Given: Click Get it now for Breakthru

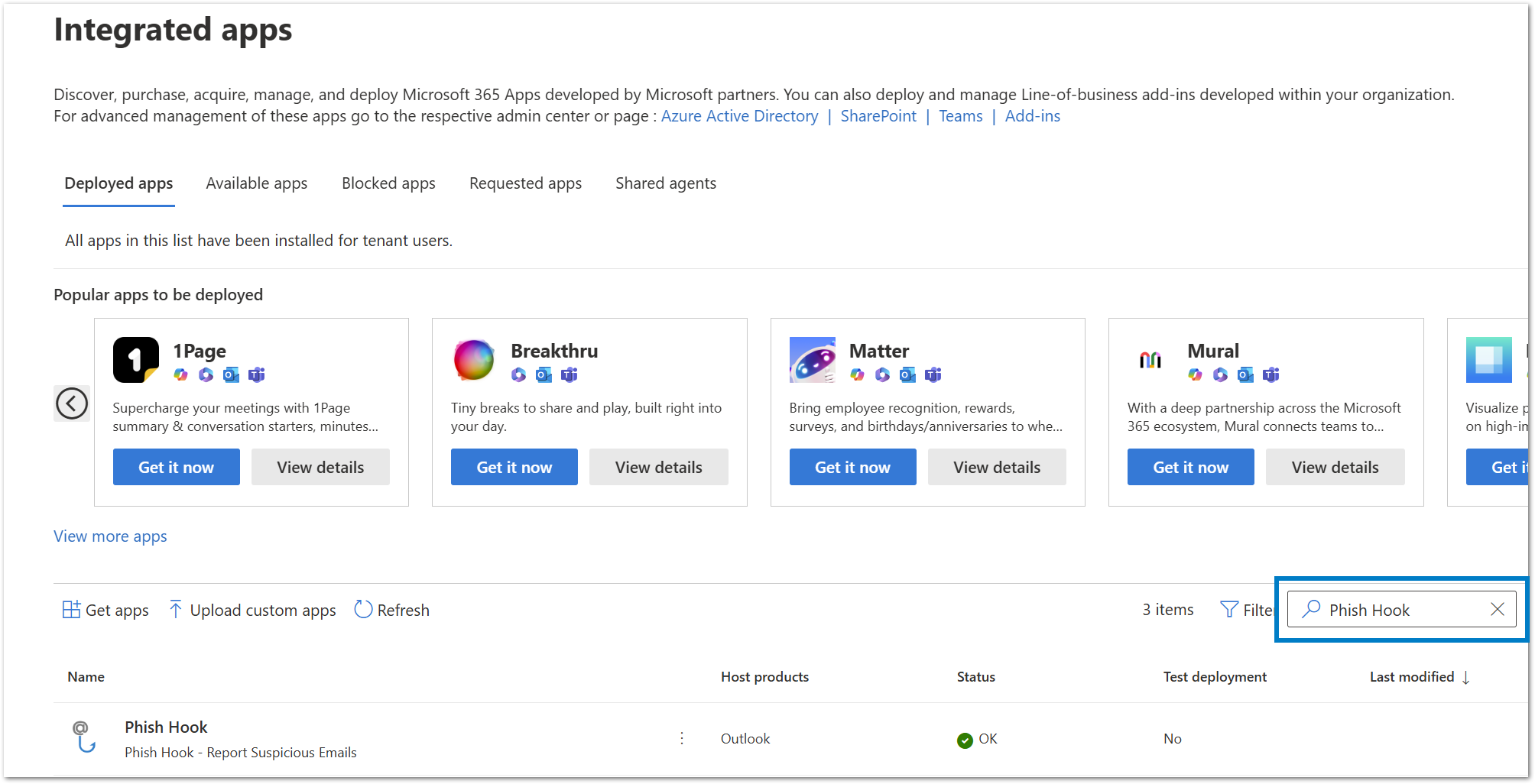Looking at the screenshot, I should tap(514, 467).
